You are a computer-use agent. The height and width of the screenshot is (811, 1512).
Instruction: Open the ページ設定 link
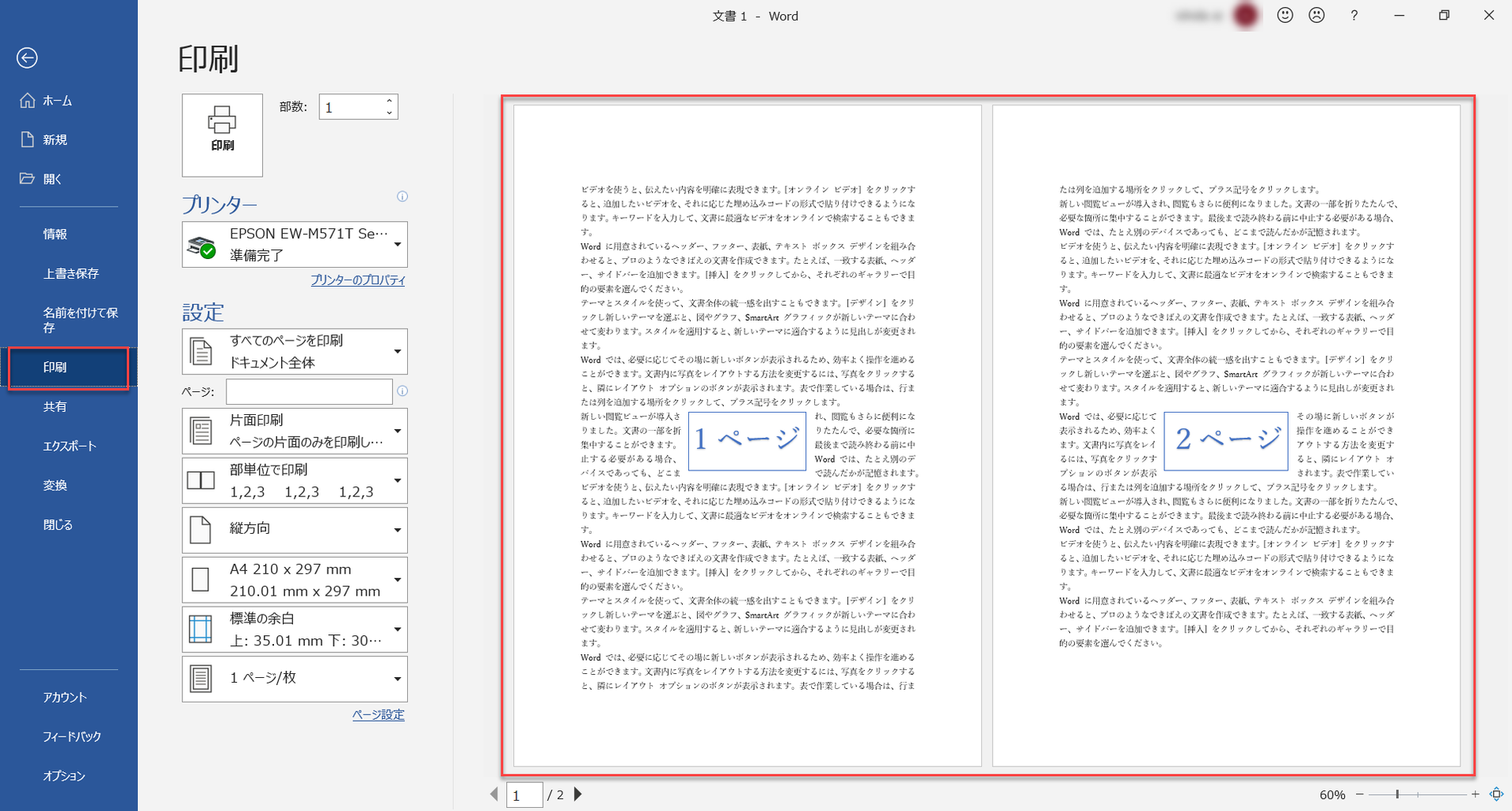click(379, 714)
